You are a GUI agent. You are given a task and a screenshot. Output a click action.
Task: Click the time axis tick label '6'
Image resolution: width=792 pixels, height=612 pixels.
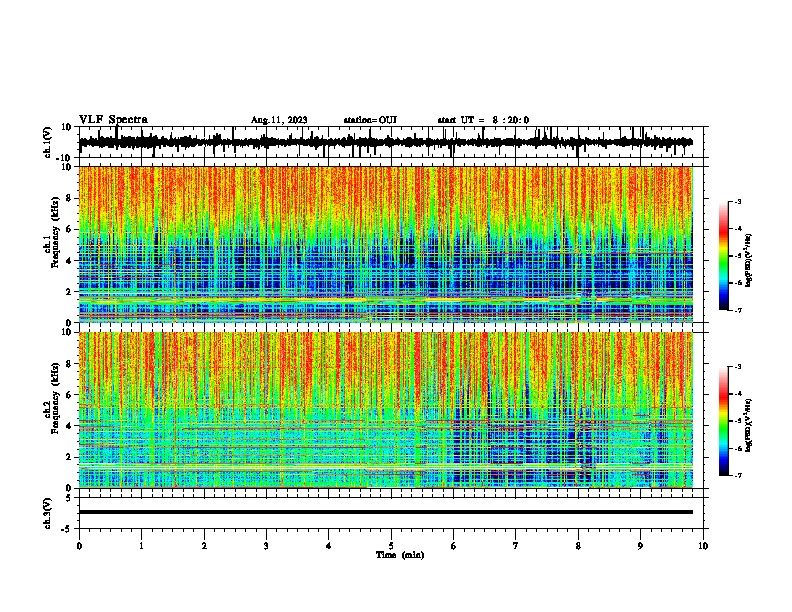tap(453, 546)
